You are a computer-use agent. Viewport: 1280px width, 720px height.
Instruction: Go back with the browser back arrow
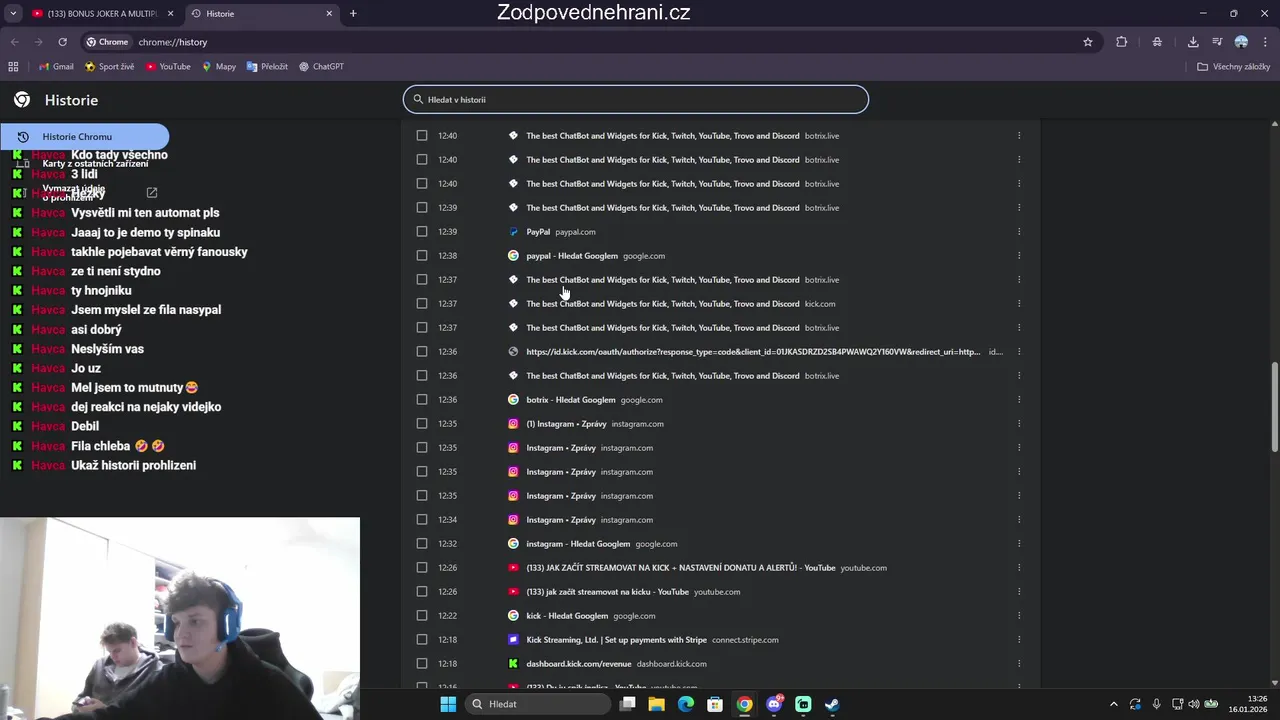click(x=14, y=42)
